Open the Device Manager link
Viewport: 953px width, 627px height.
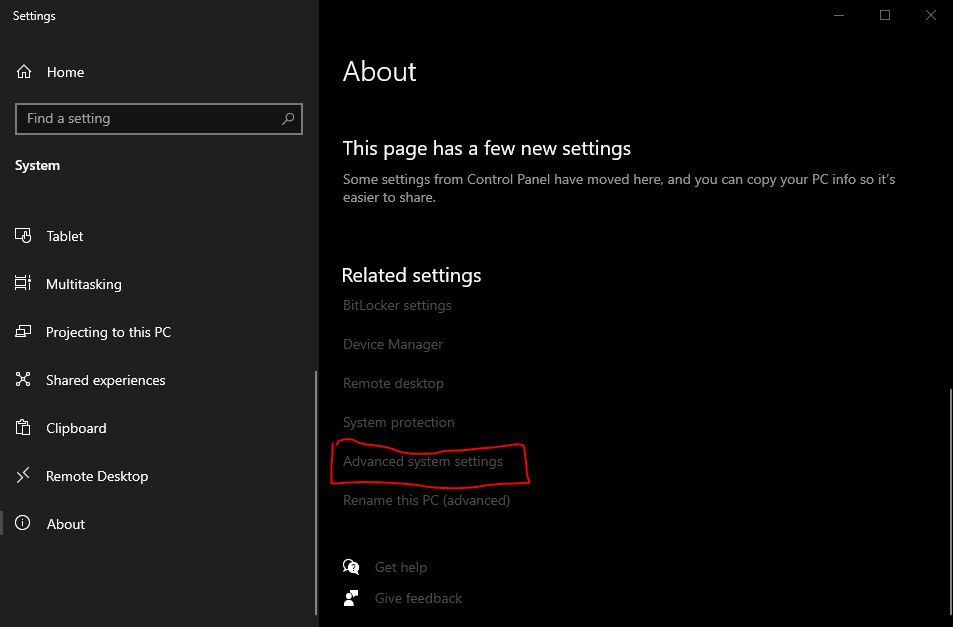(393, 344)
